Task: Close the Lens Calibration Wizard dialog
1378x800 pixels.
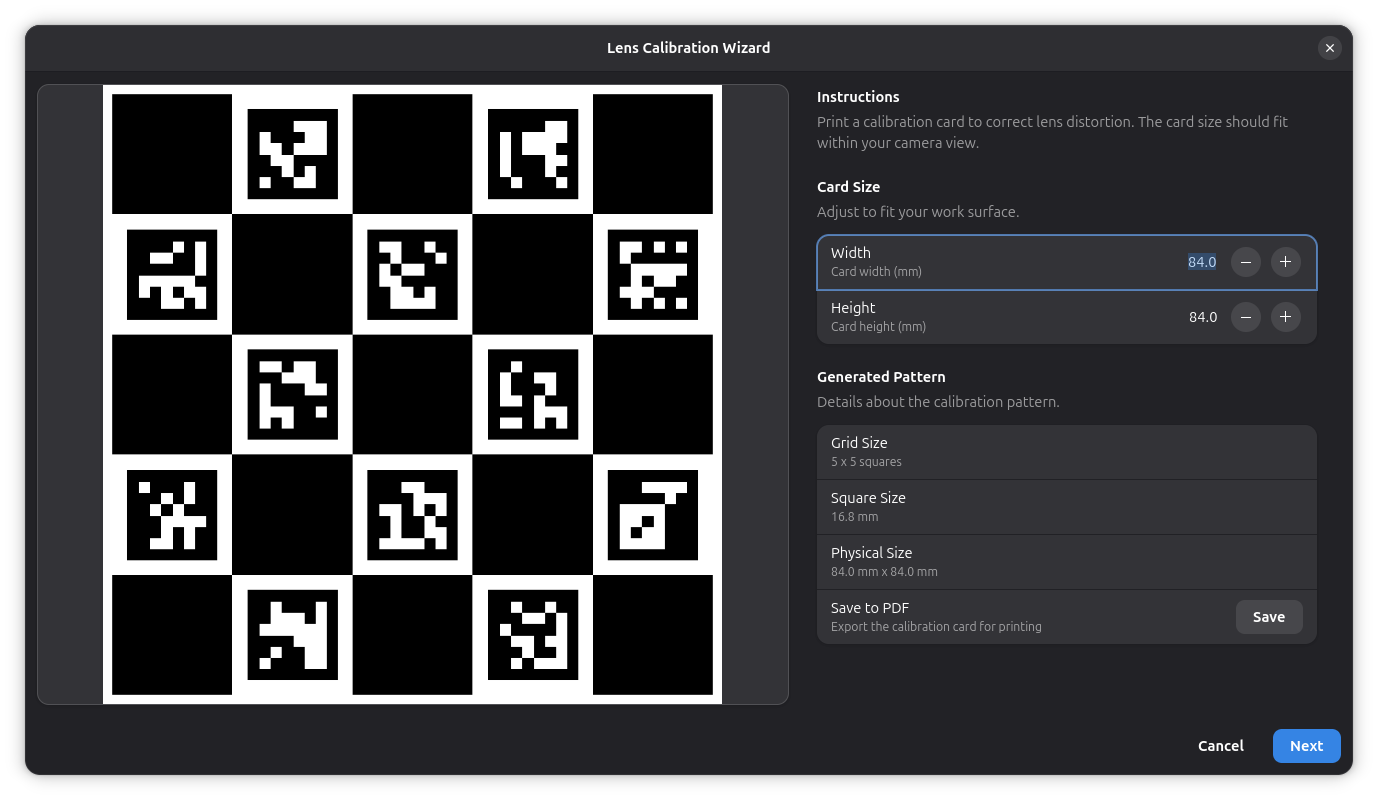Action: pyautogui.click(x=1329, y=48)
